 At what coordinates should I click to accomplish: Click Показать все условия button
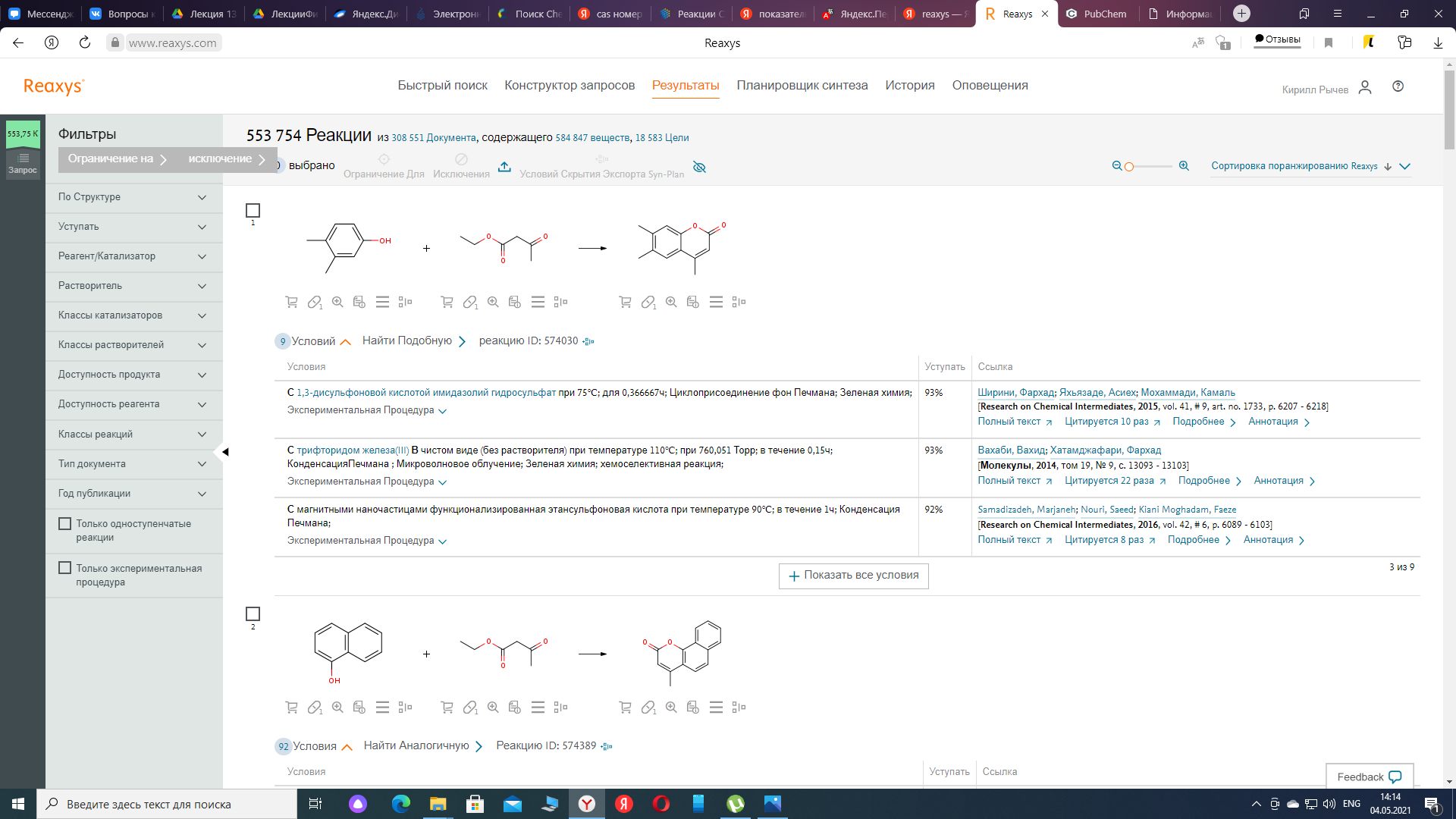click(853, 576)
